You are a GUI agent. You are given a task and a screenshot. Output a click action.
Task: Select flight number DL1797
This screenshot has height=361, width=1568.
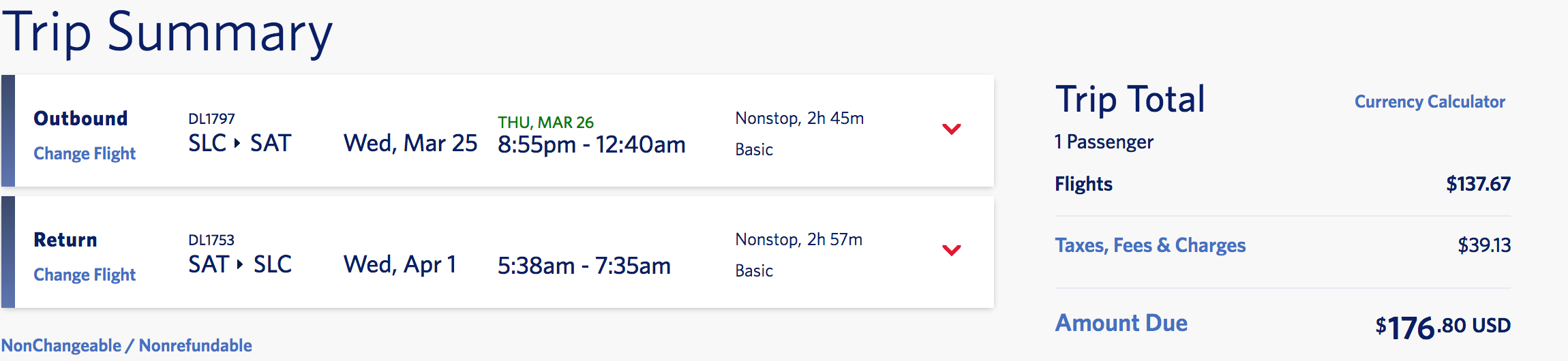pos(211,119)
